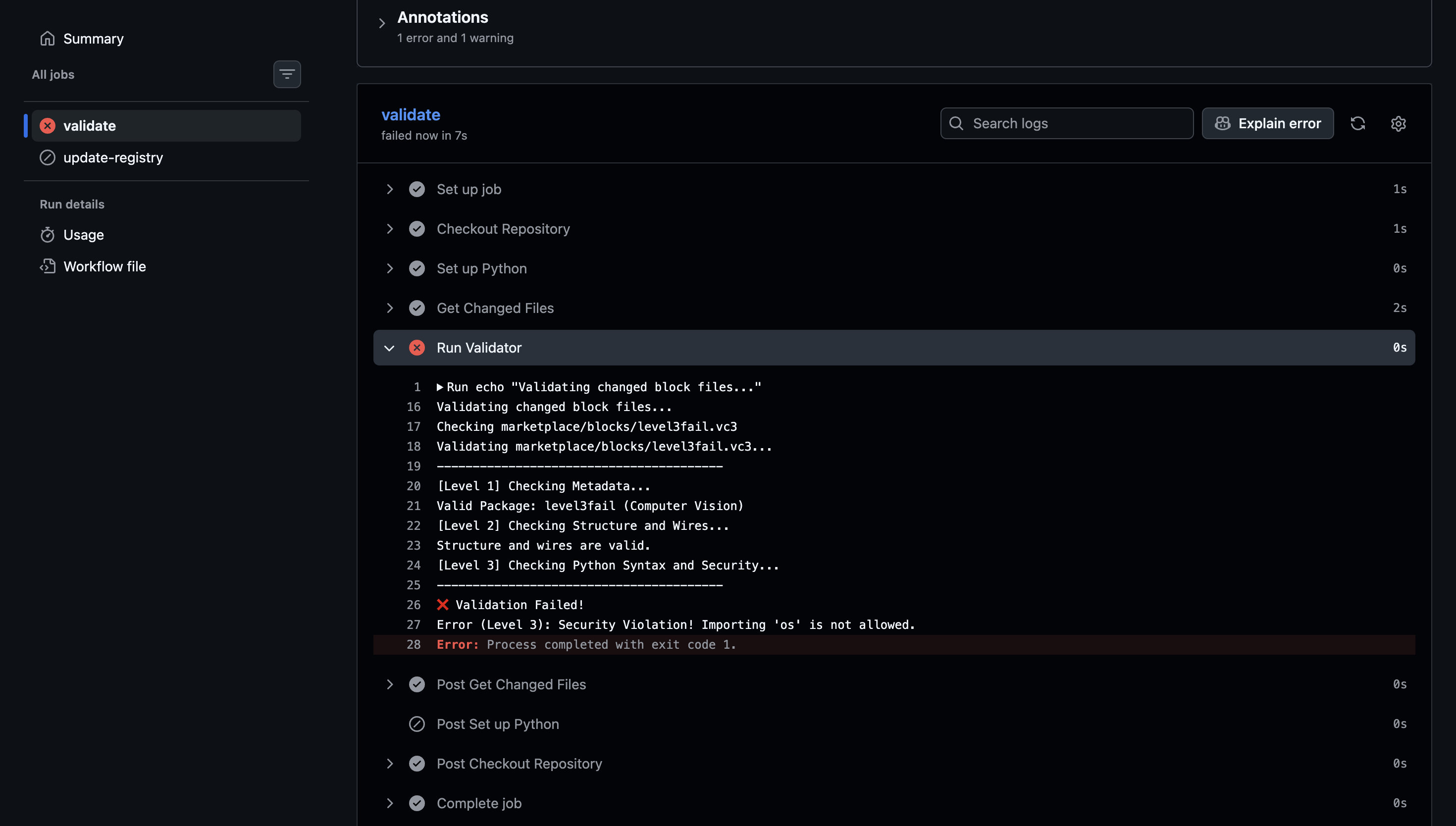
Task: Click the success check on Get Changed Files
Action: click(x=417, y=308)
